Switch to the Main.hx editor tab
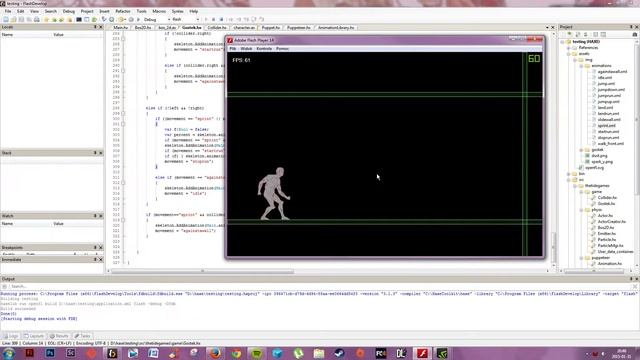Image resolution: width=640 pixels, height=360 pixels. [121, 28]
